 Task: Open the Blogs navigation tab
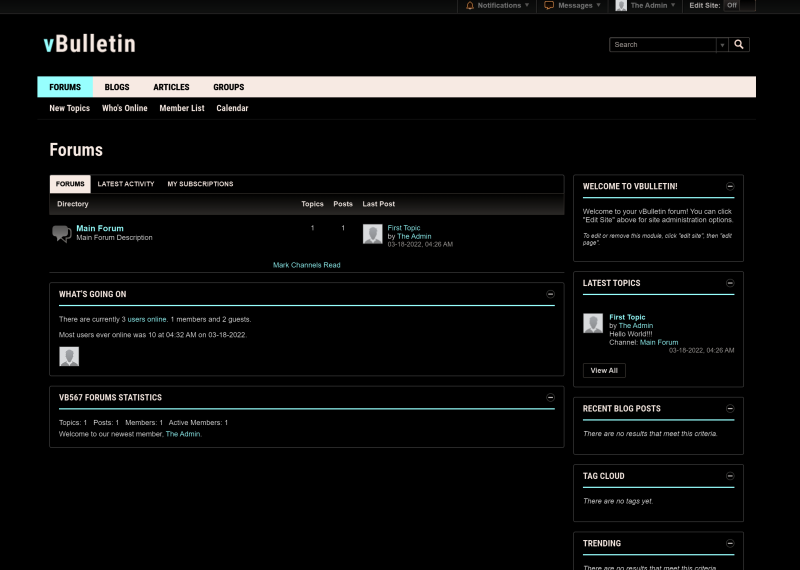(117, 87)
